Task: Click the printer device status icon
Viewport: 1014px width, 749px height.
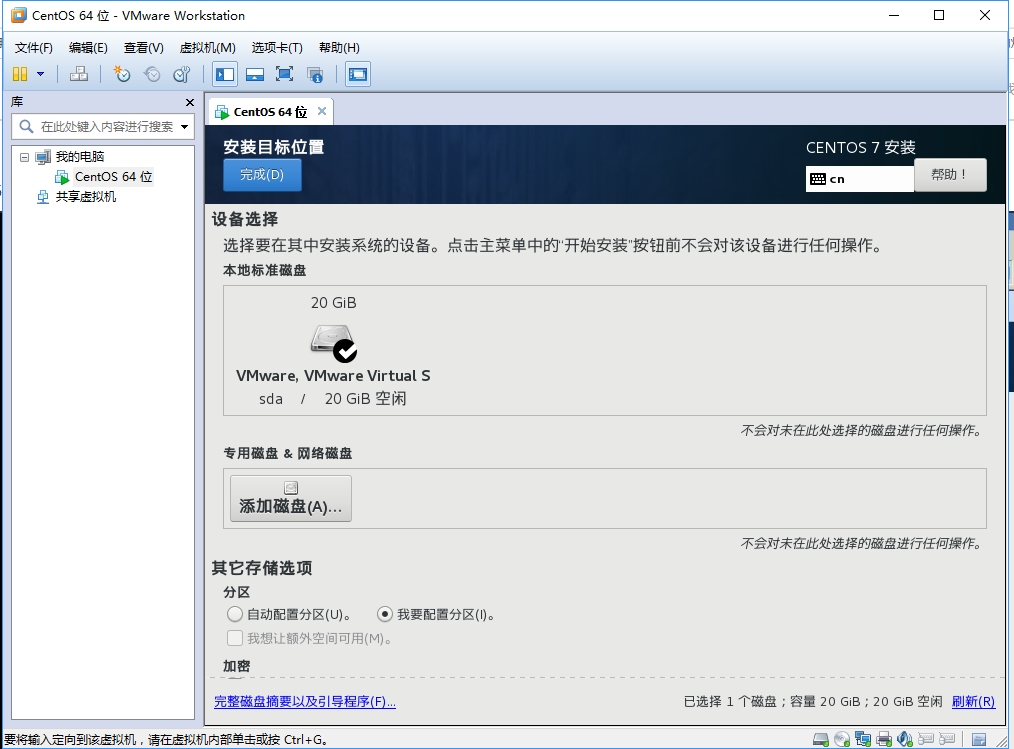Action: (883, 739)
